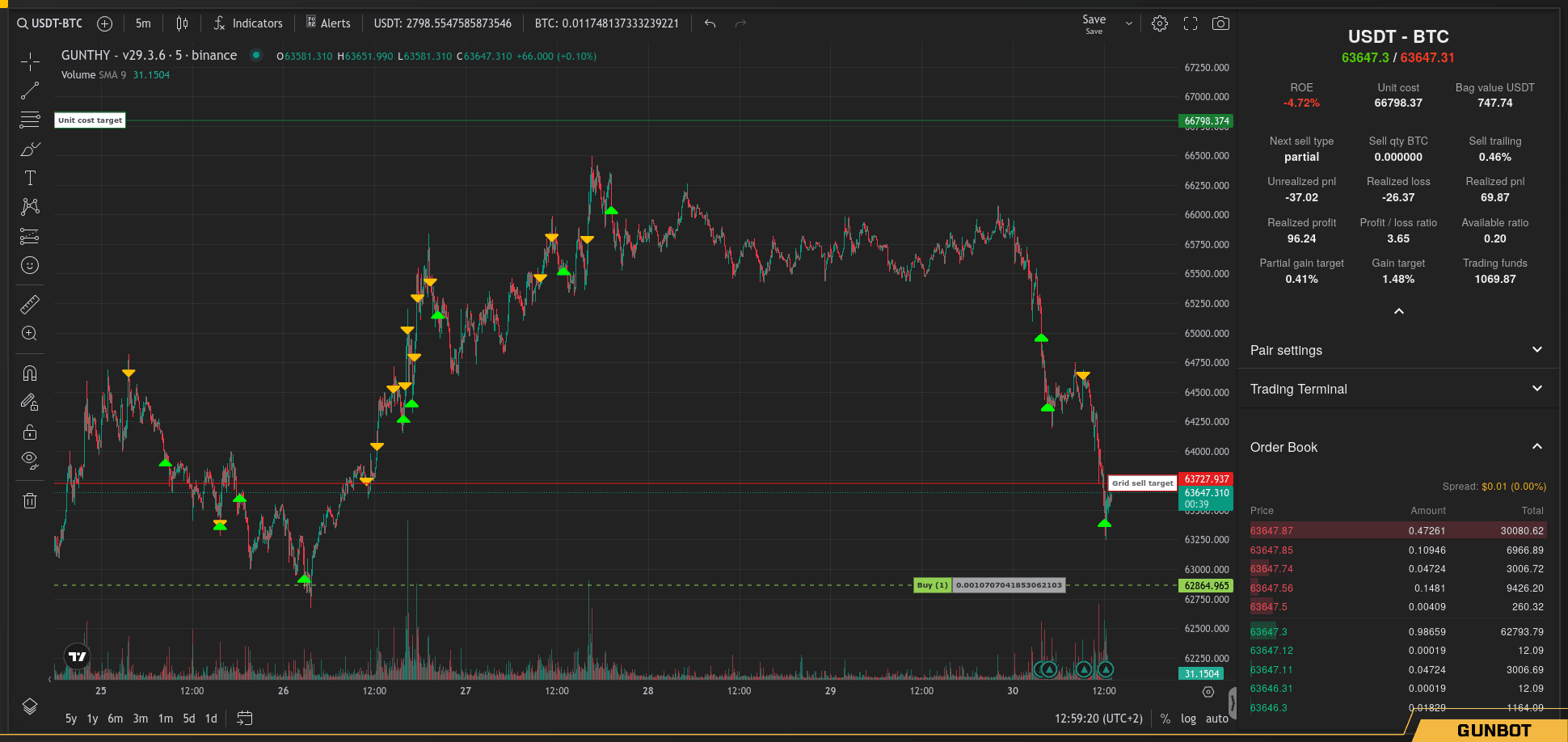Toggle lock all drawing tools
The width and height of the screenshot is (1568, 742).
click(30, 432)
